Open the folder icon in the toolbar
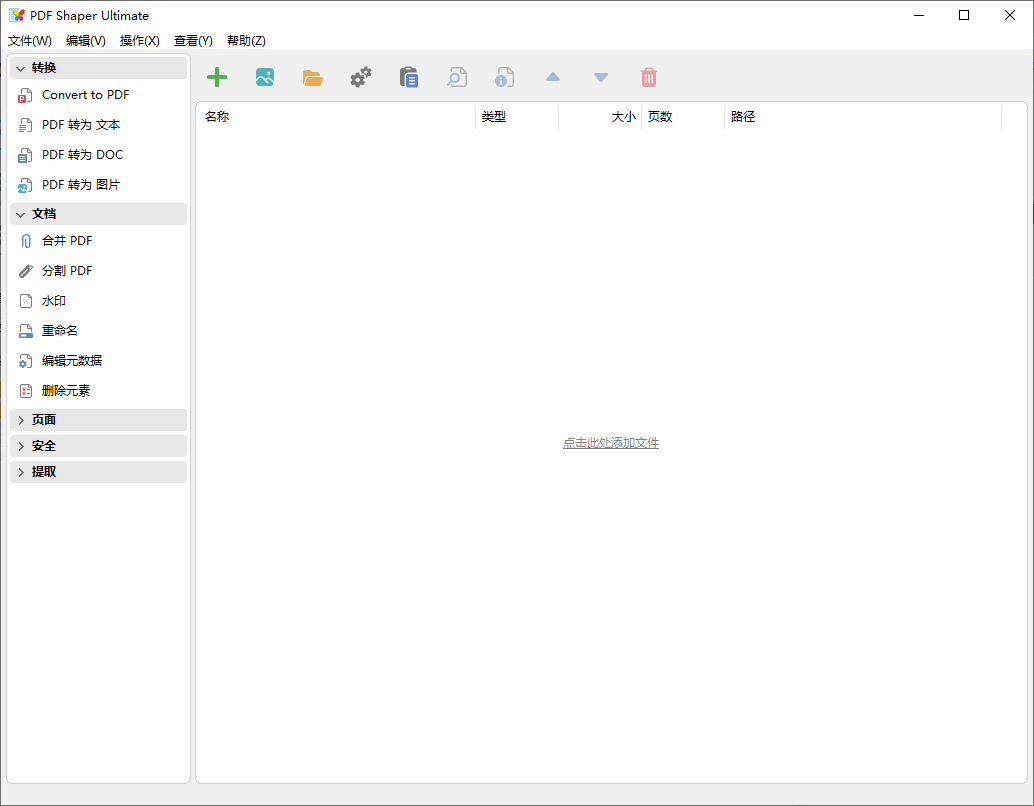The image size is (1034, 806). [312, 77]
